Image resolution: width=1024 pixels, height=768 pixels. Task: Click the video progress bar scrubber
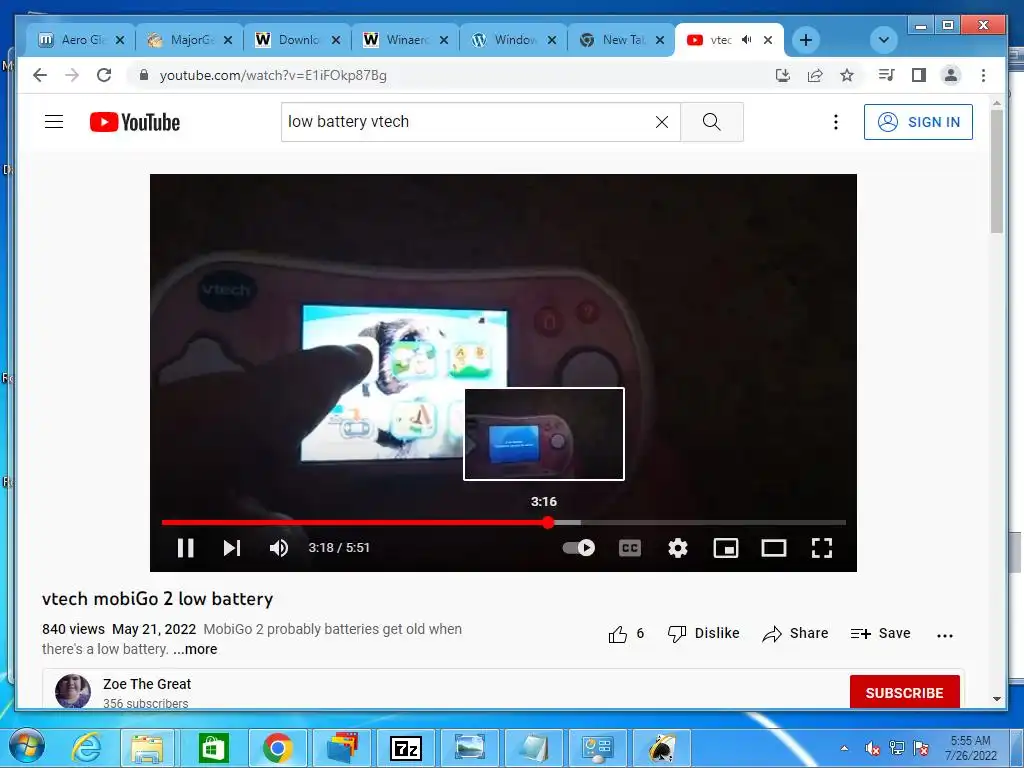click(x=548, y=522)
